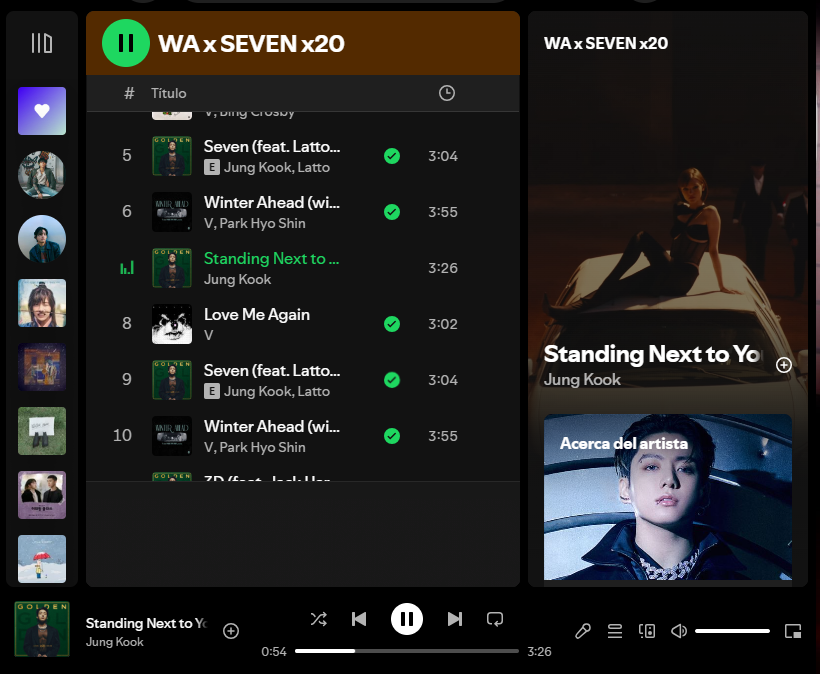The image size is (820, 674).
Task: Pause playback in bottom player bar
Action: [407, 619]
